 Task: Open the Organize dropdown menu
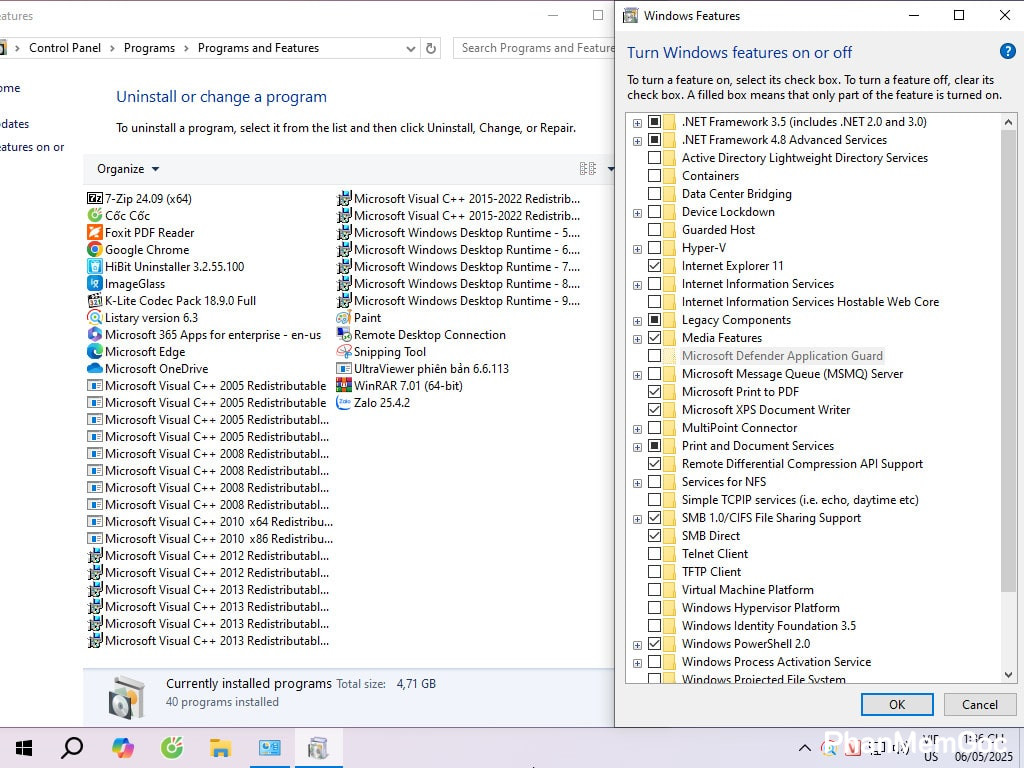click(127, 169)
